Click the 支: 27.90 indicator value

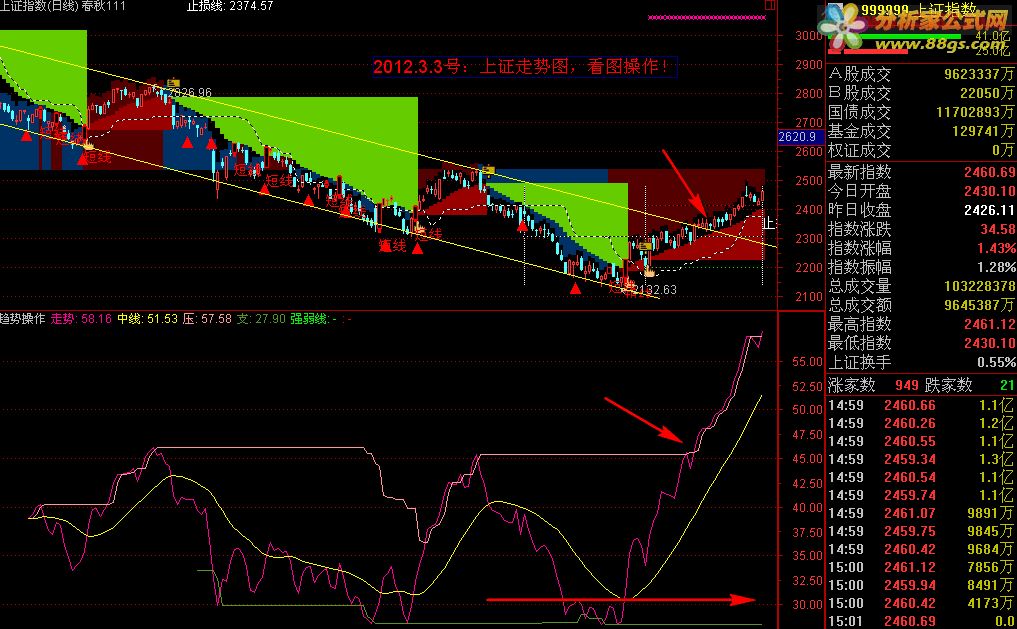261,319
